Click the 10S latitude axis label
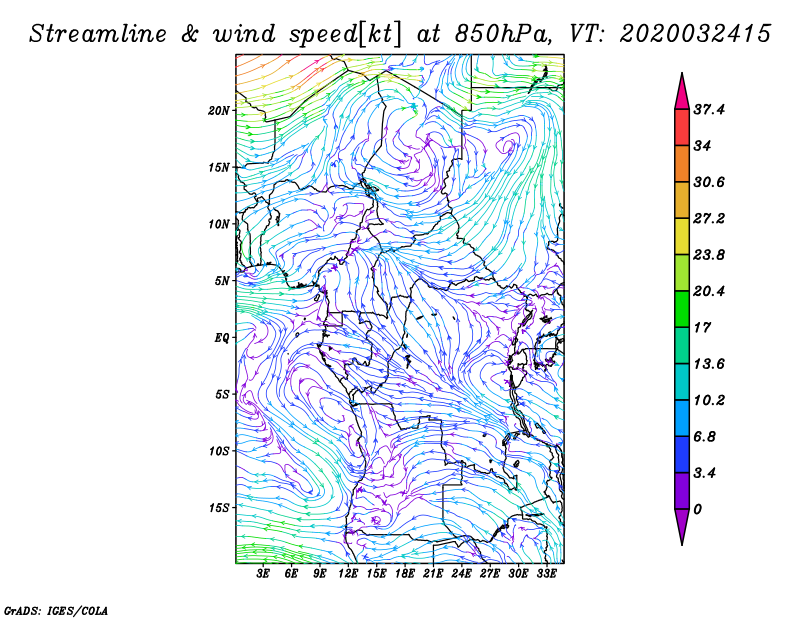800x618 pixels. (x=220, y=450)
